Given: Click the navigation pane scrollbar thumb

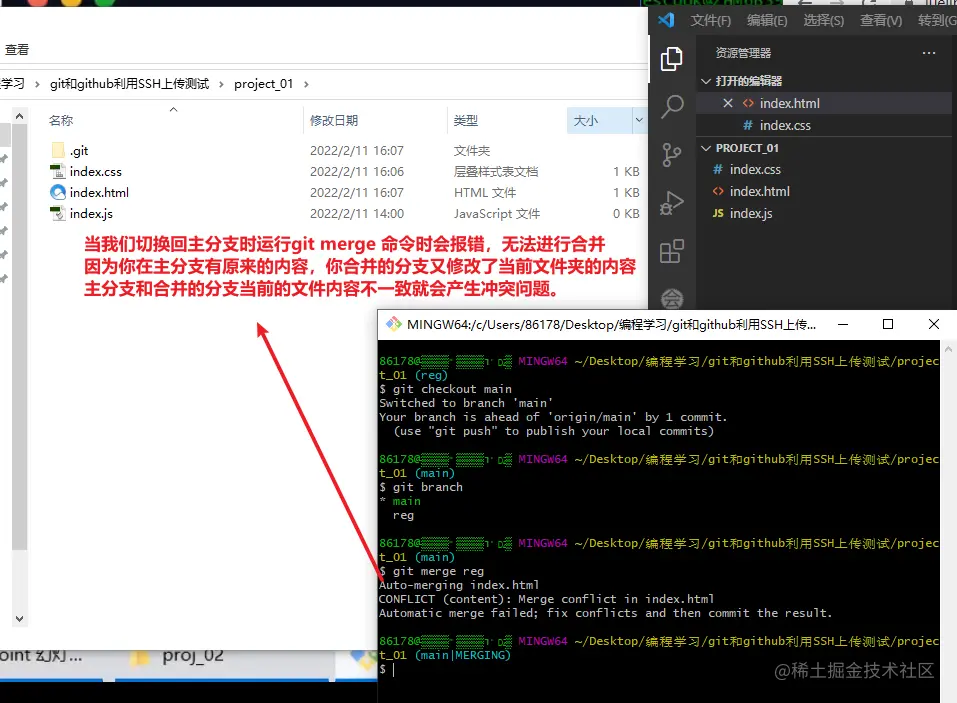Looking at the screenshot, I should [x=20, y=337].
